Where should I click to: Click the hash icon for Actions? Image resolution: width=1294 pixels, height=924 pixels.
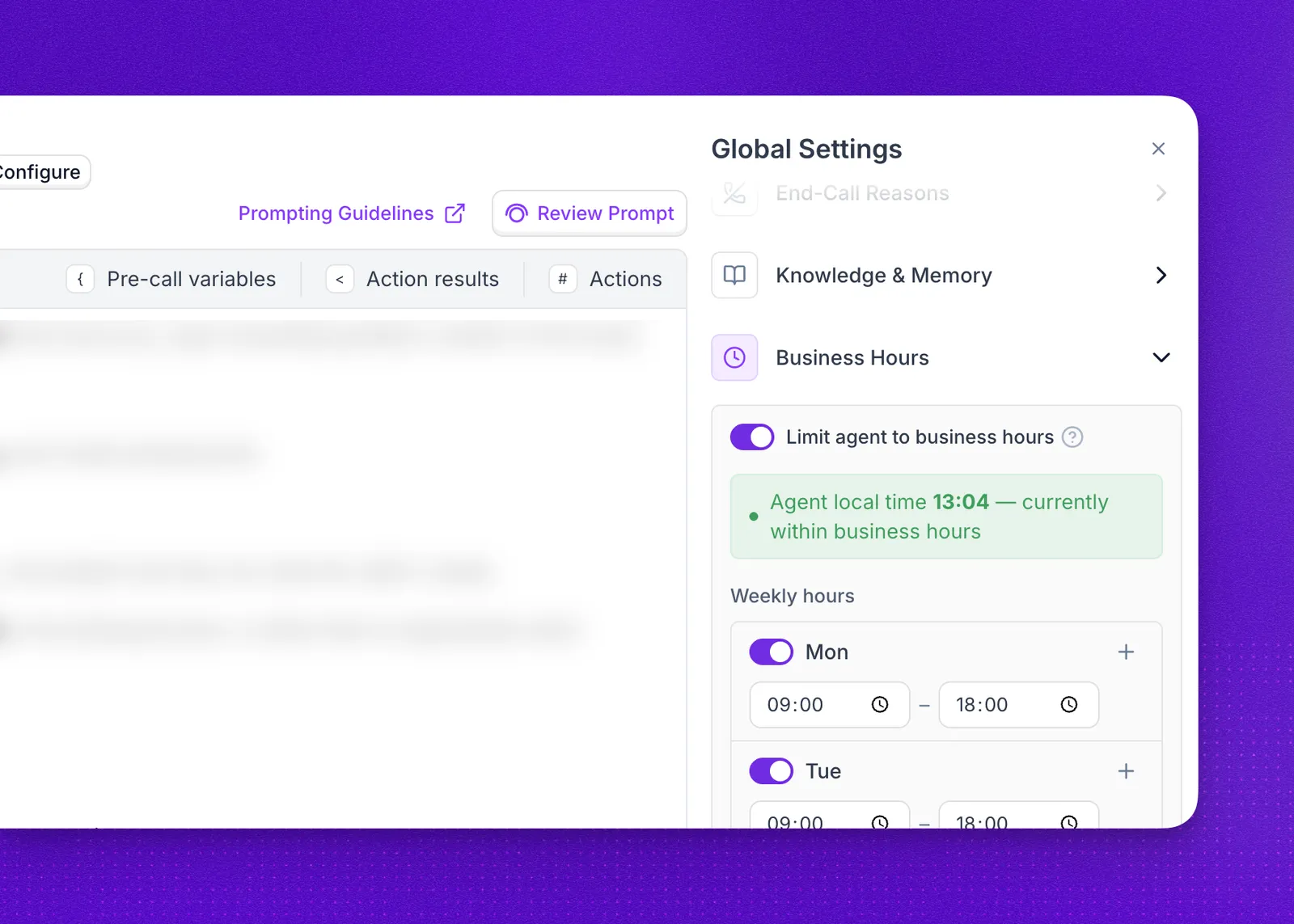(x=563, y=279)
